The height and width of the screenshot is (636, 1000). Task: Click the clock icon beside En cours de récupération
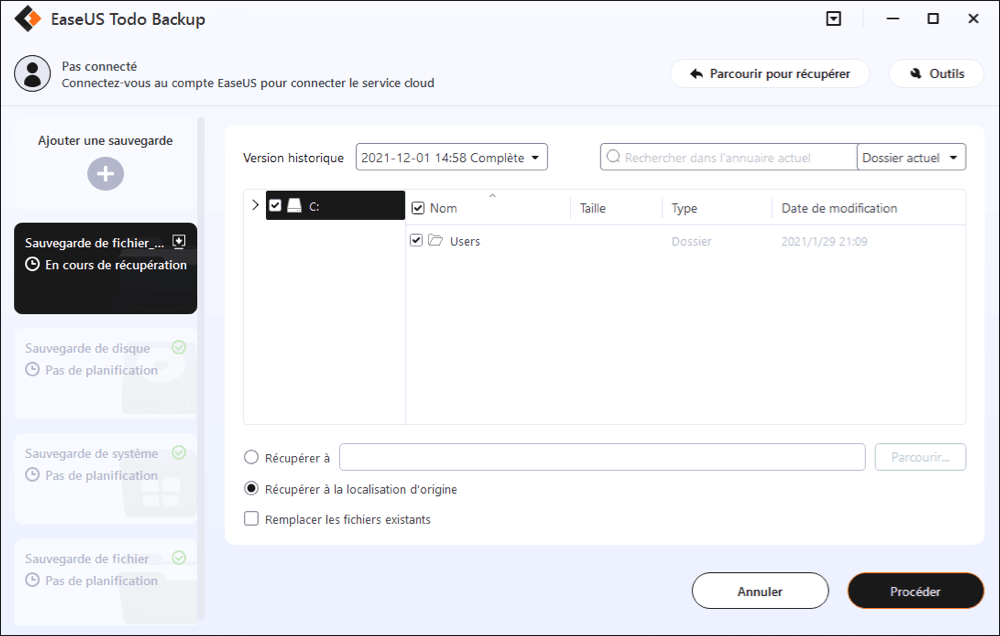click(x=33, y=264)
